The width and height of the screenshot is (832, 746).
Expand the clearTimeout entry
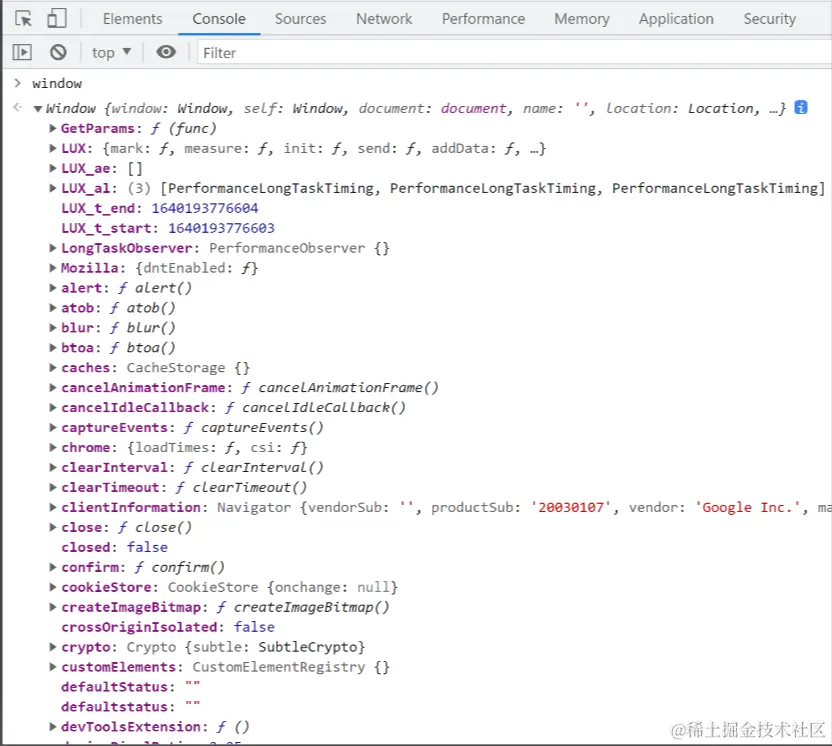53,487
